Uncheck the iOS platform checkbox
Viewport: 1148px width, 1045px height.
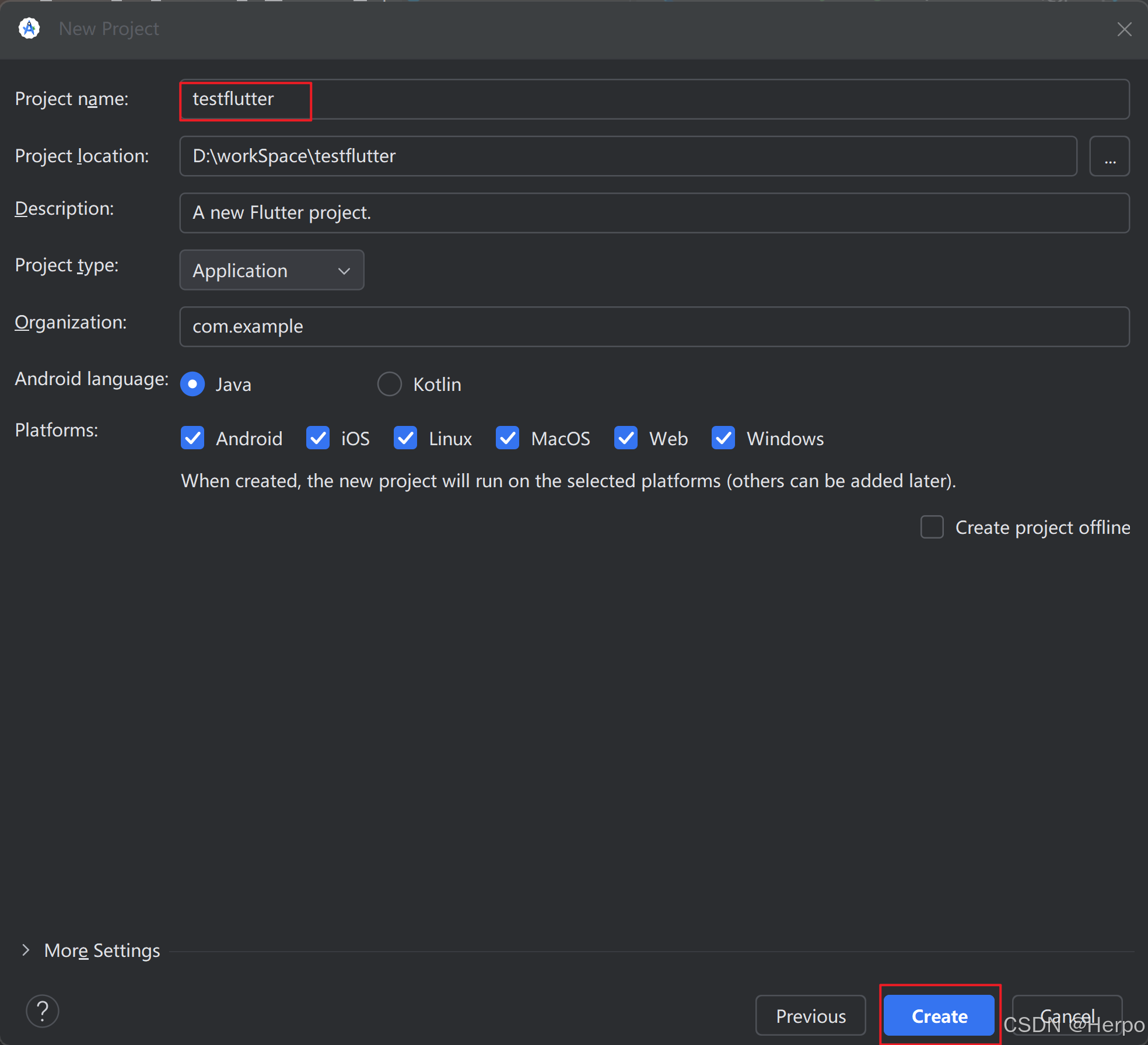click(318, 438)
